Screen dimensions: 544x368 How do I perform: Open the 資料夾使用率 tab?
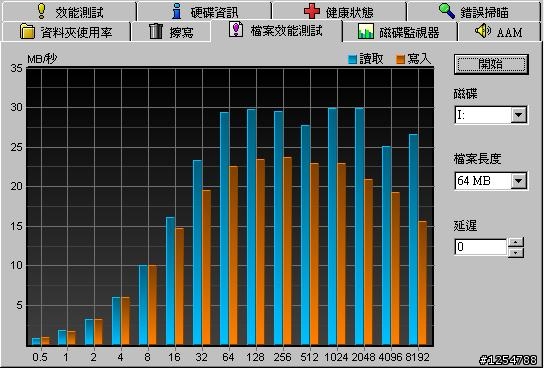(66, 32)
